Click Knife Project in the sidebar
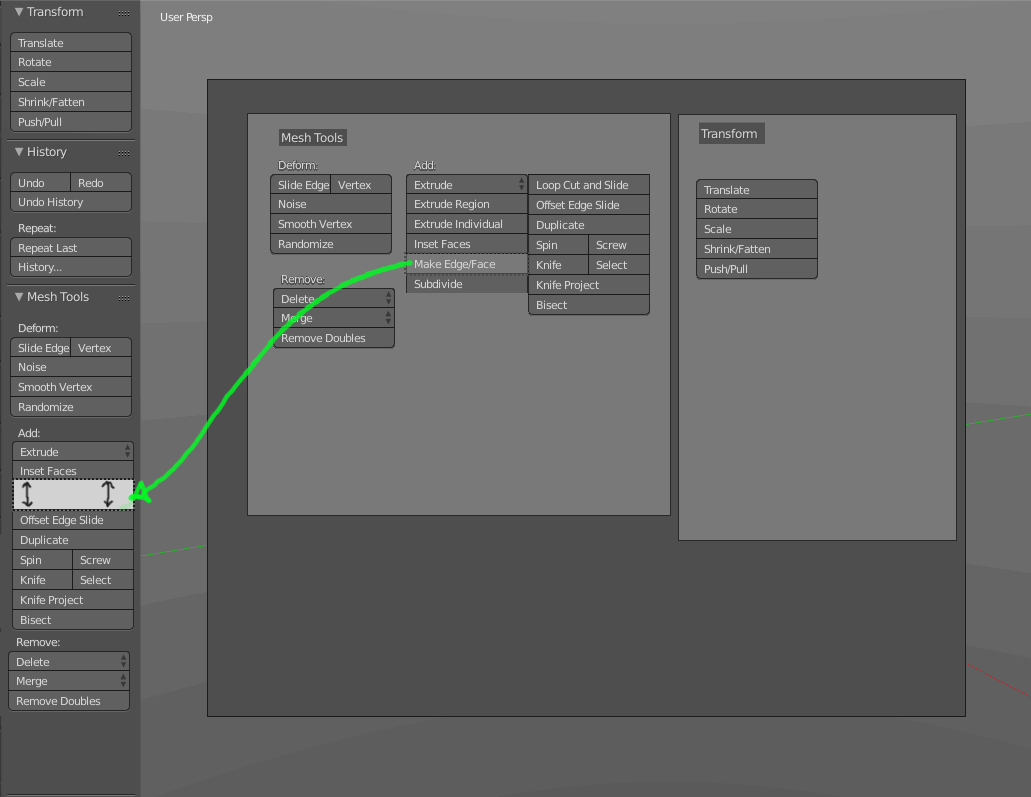Viewport: 1031px width, 797px height. click(x=73, y=600)
